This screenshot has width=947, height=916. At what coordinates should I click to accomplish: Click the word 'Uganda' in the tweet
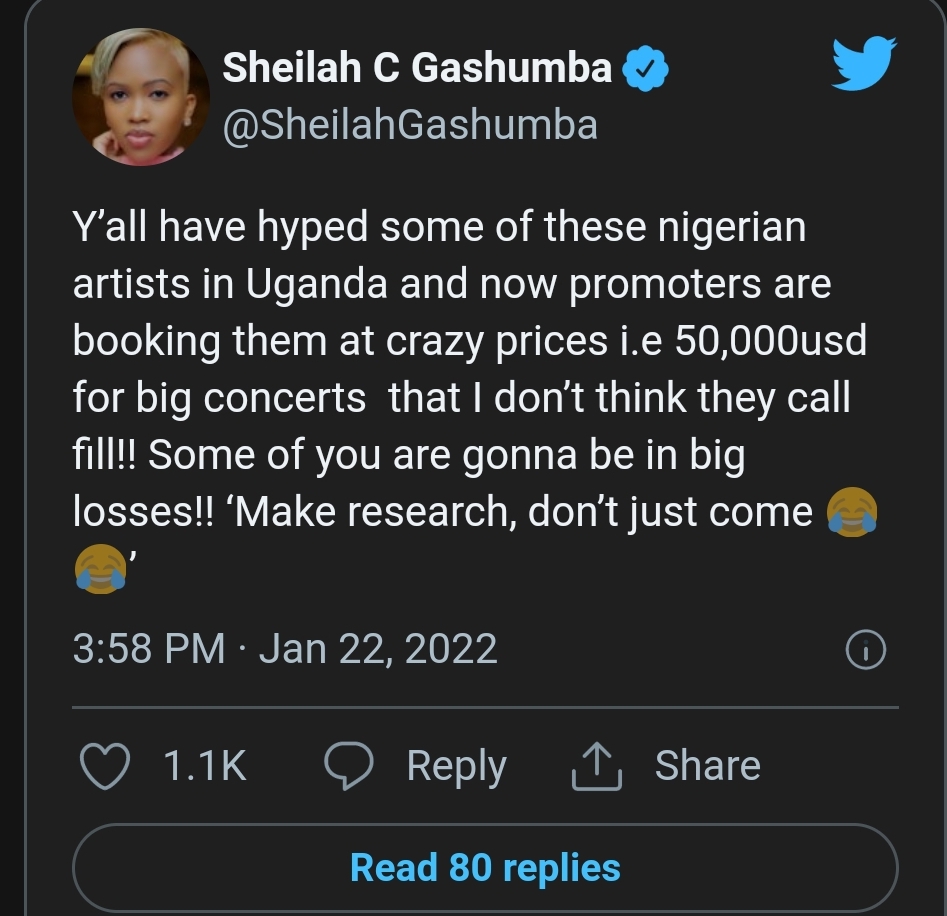316,285
